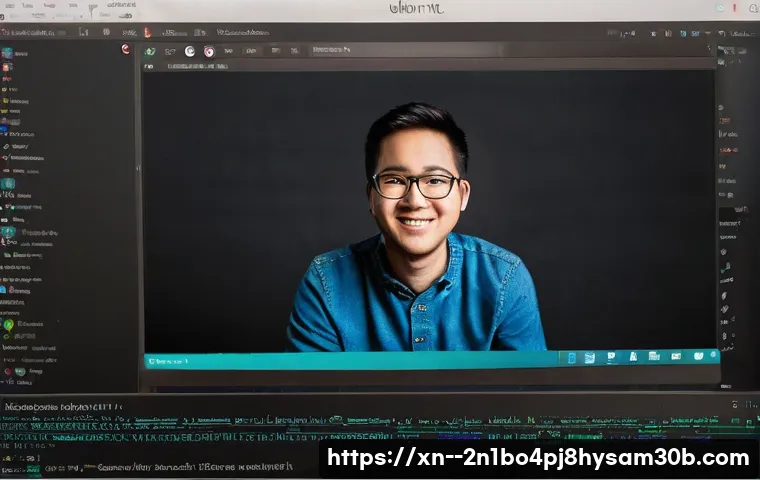Select the green icon at the toolbar's left end
Image resolution: width=760 pixels, height=480 pixels.
tap(150, 51)
